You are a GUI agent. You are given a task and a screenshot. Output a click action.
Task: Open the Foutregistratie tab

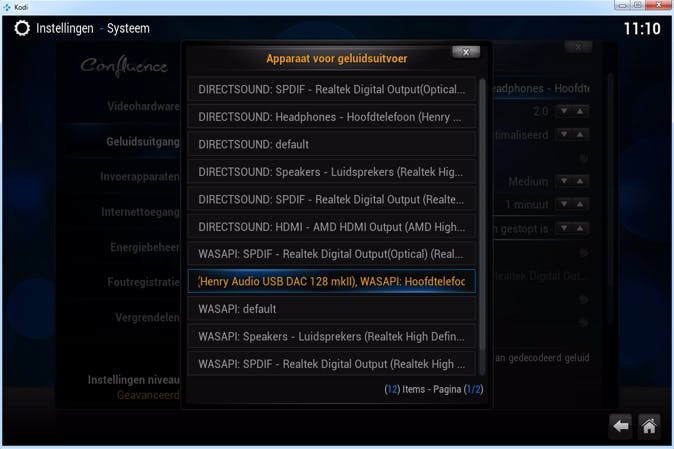pyautogui.click(x=144, y=282)
